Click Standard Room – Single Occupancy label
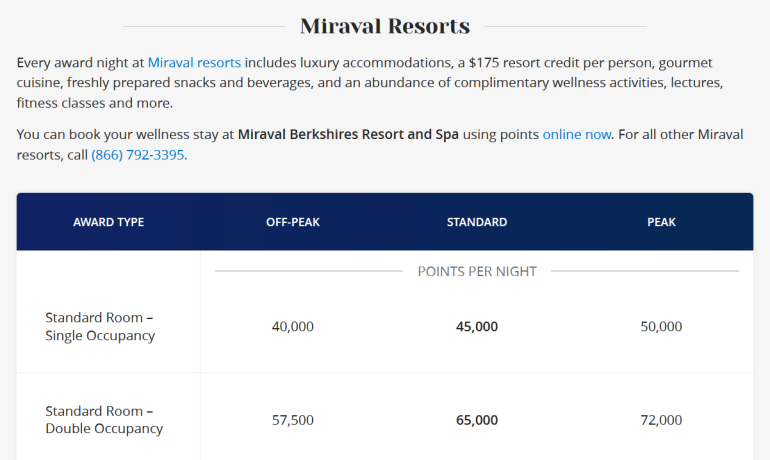This screenshot has width=770, height=460. (x=100, y=326)
